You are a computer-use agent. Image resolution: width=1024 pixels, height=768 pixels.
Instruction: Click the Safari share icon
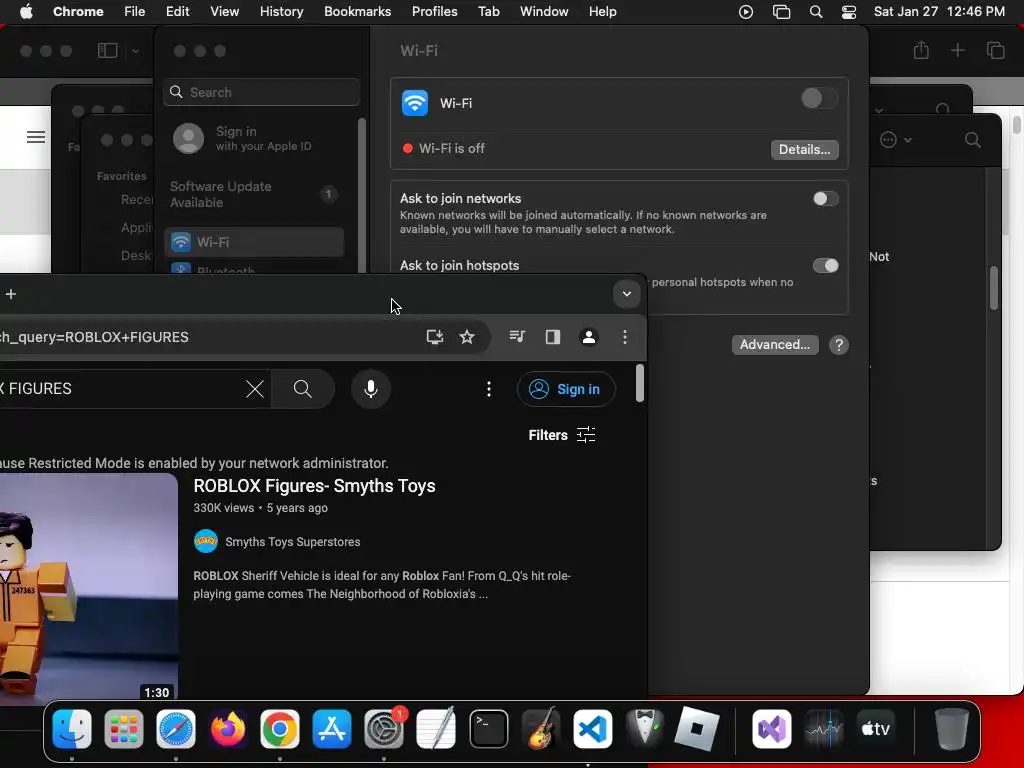tap(921, 50)
